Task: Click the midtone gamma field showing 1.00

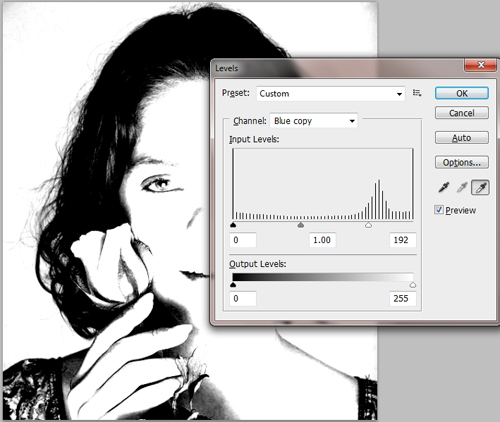Action: (x=322, y=240)
